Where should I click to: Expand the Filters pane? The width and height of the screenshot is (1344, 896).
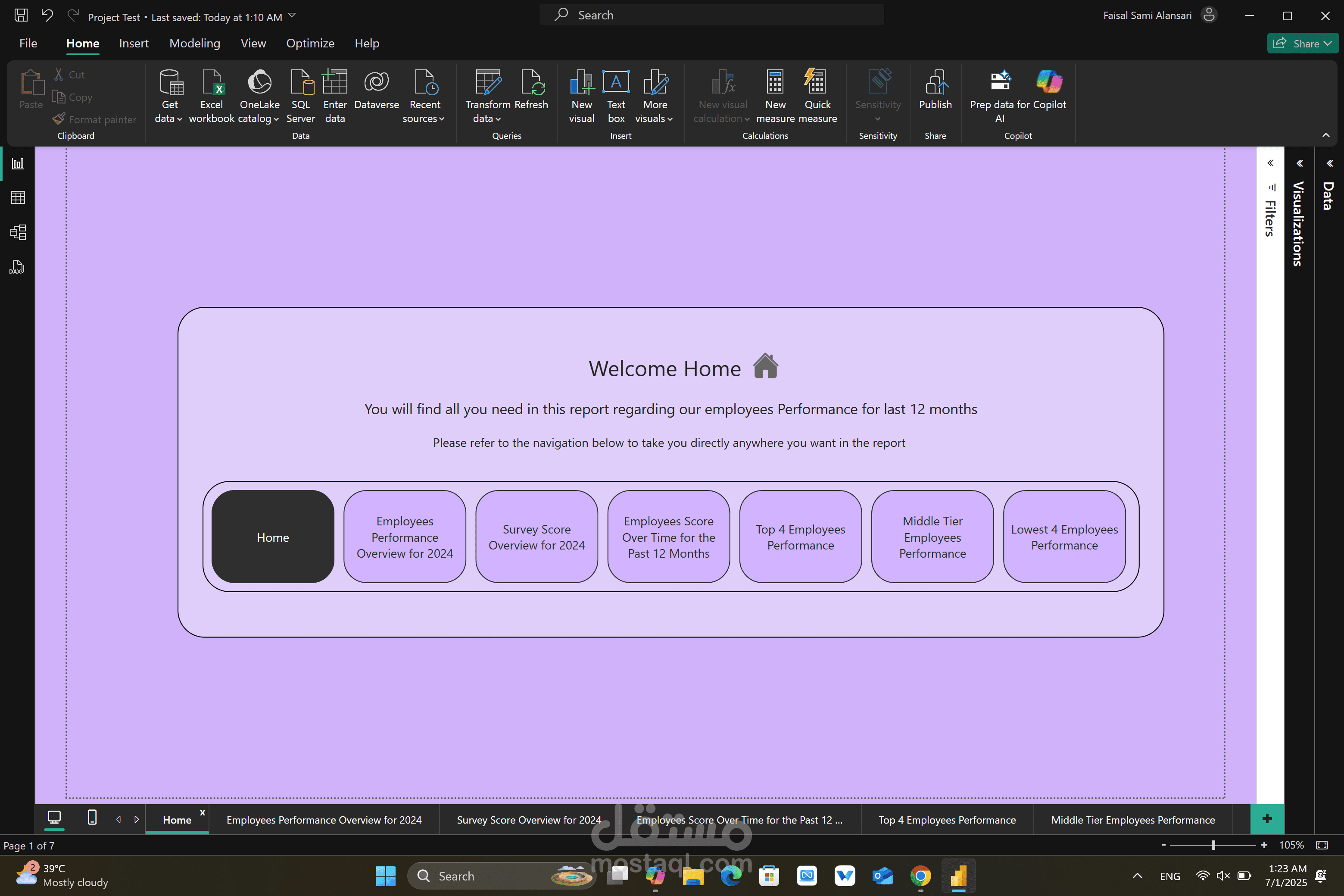point(1270,163)
